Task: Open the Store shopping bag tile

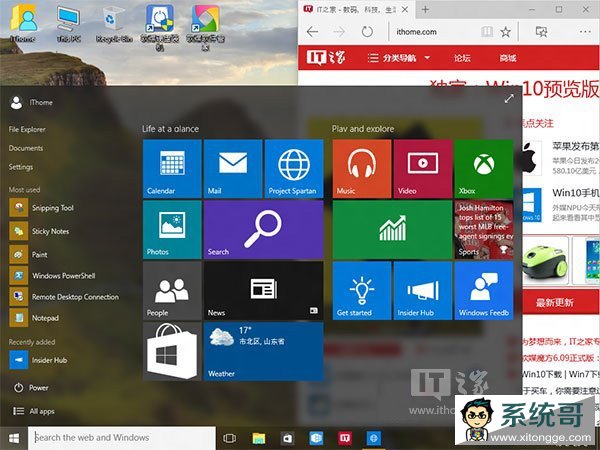Action: coord(172,352)
